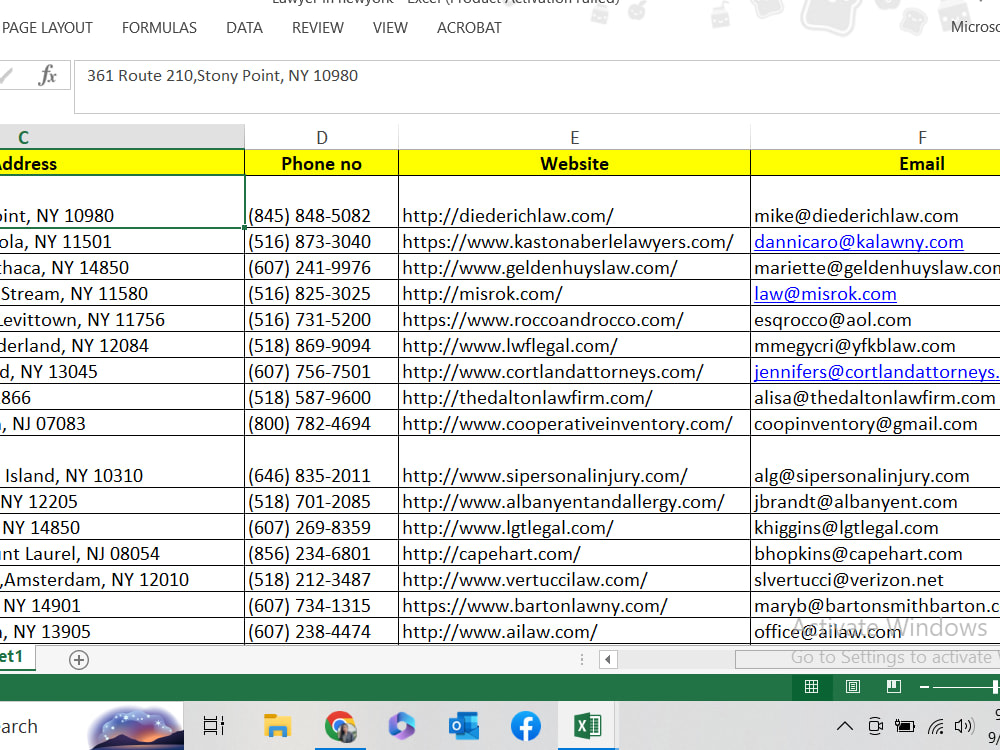Click the battery tray icon
The height and width of the screenshot is (750, 1000).
click(904, 726)
